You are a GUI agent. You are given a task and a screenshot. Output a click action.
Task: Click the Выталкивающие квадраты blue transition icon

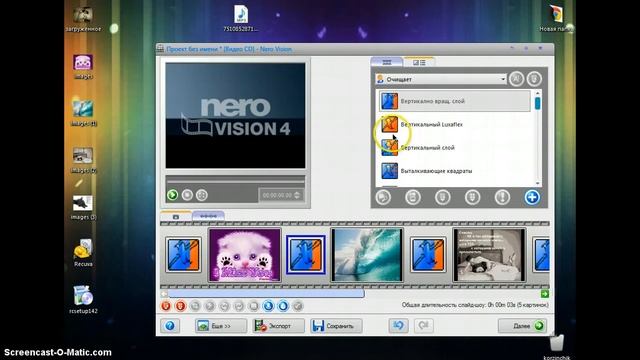[389, 171]
